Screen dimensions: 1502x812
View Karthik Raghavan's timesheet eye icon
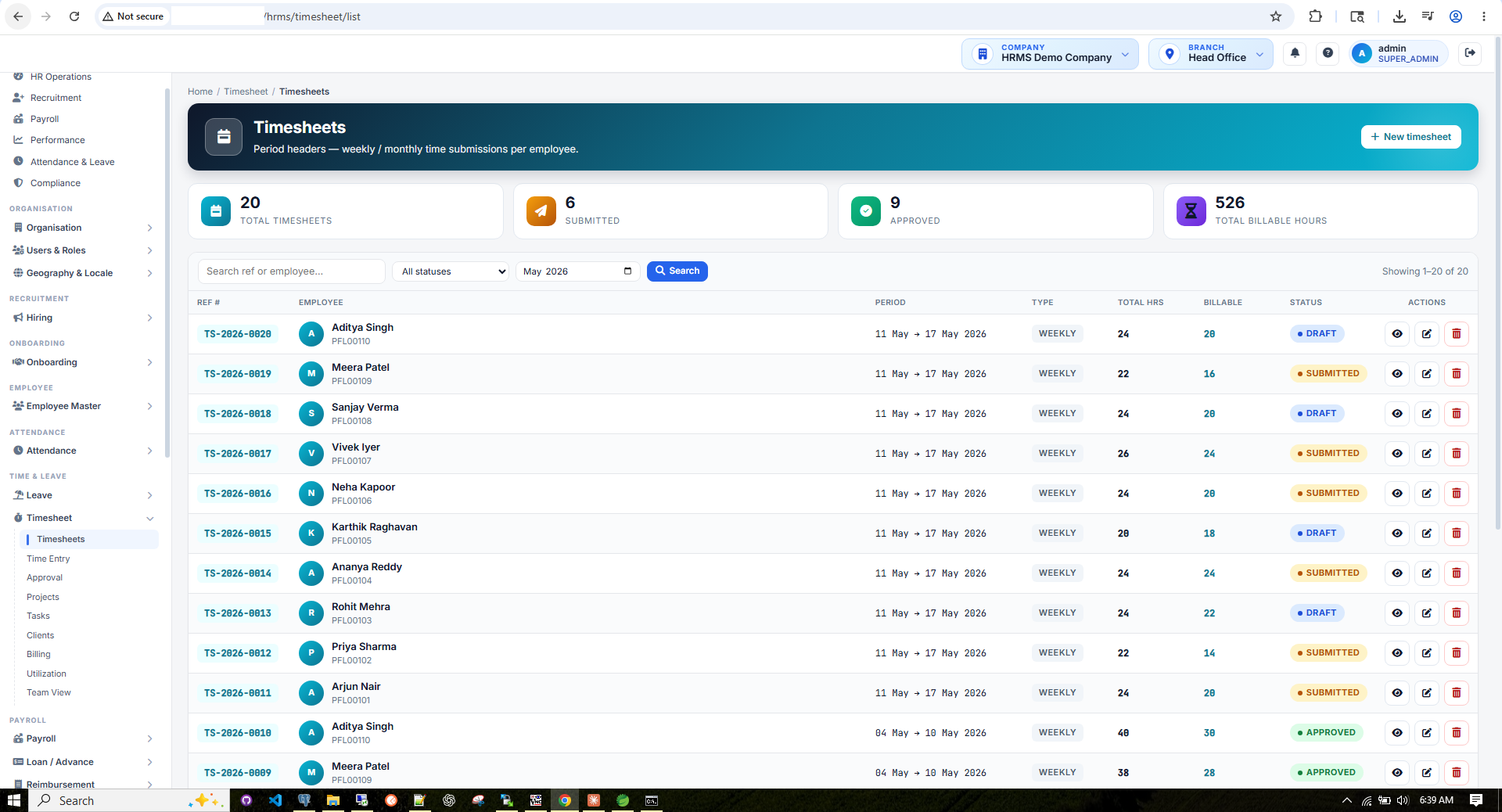click(x=1397, y=534)
